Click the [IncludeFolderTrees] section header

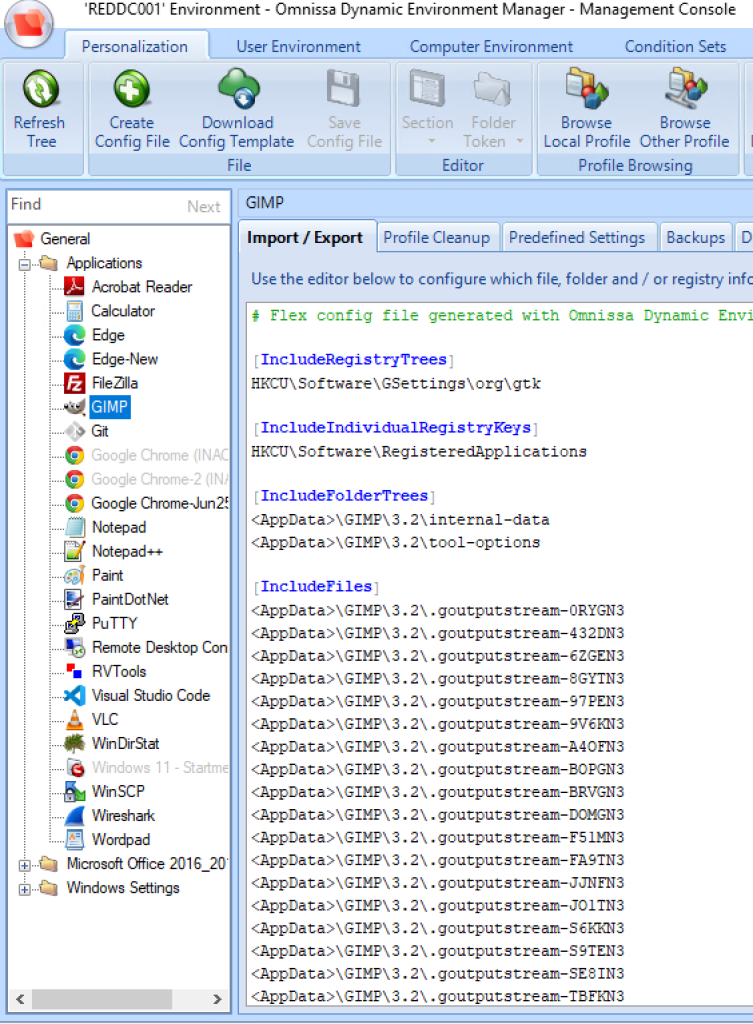pyautogui.click(x=344, y=496)
